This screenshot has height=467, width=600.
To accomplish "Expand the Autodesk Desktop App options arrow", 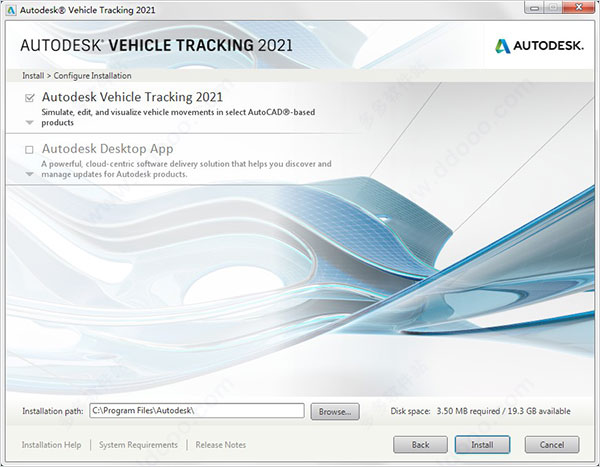I will pos(29,174).
